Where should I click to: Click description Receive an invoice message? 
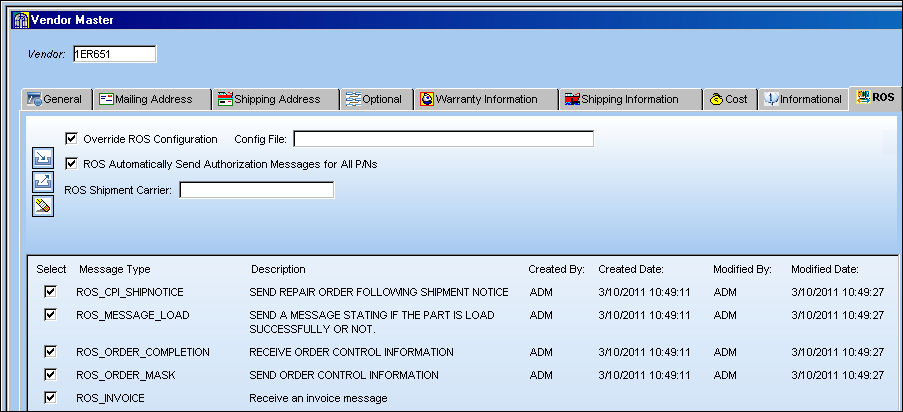318,398
